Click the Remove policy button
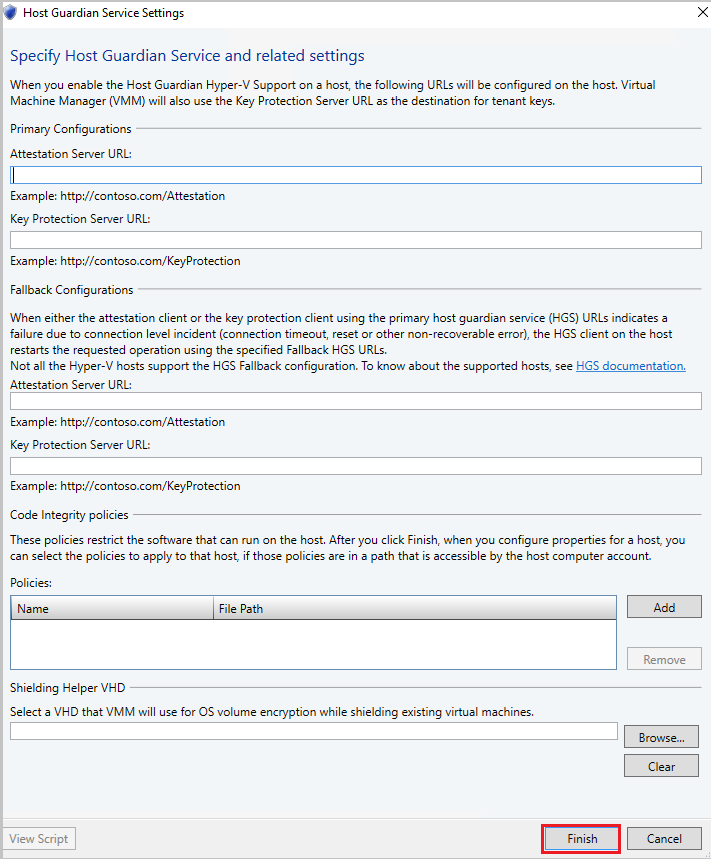This screenshot has width=711, height=859. tap(663, 658)
